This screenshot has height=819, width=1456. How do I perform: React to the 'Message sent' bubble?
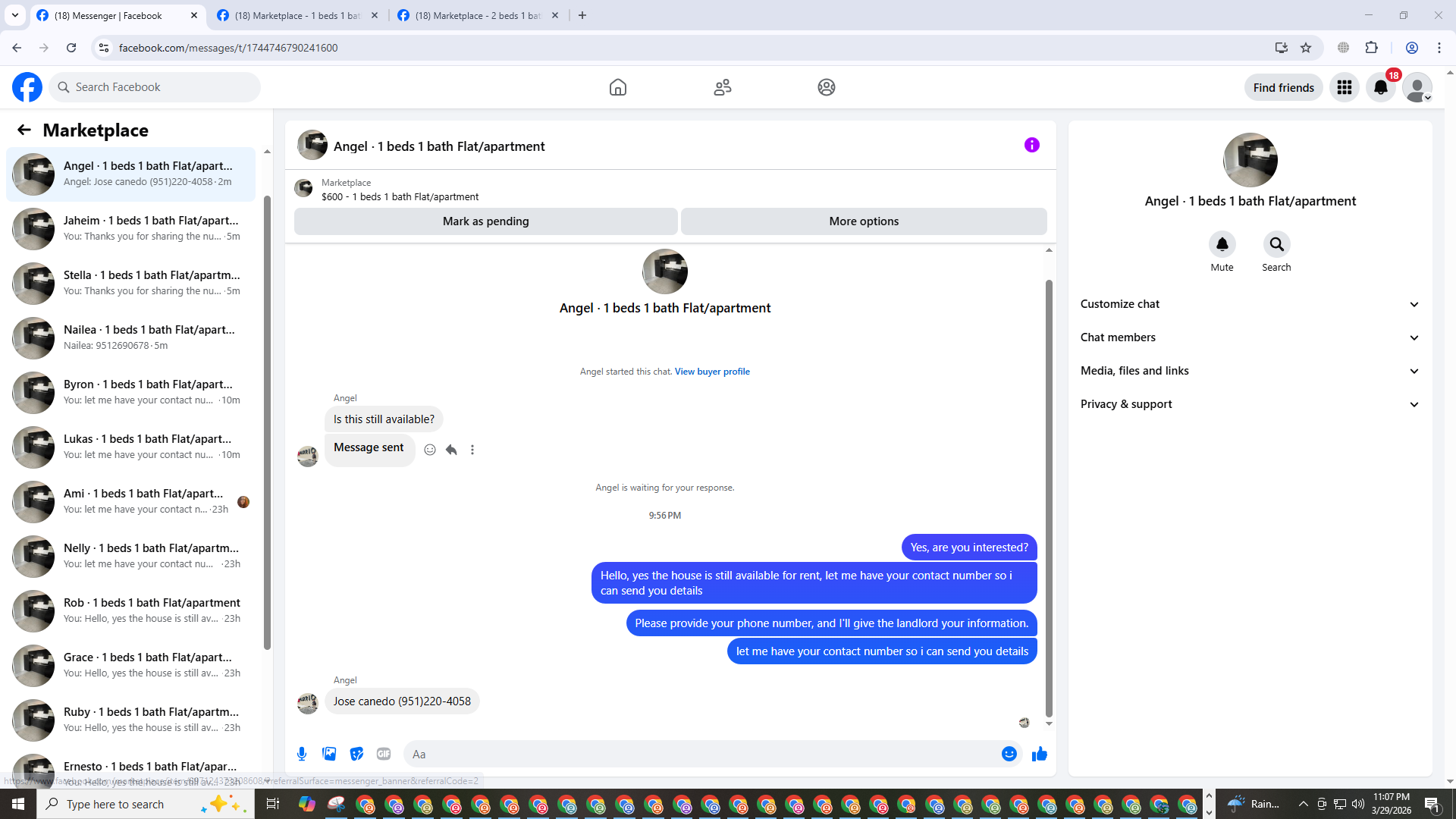(430, 450)
